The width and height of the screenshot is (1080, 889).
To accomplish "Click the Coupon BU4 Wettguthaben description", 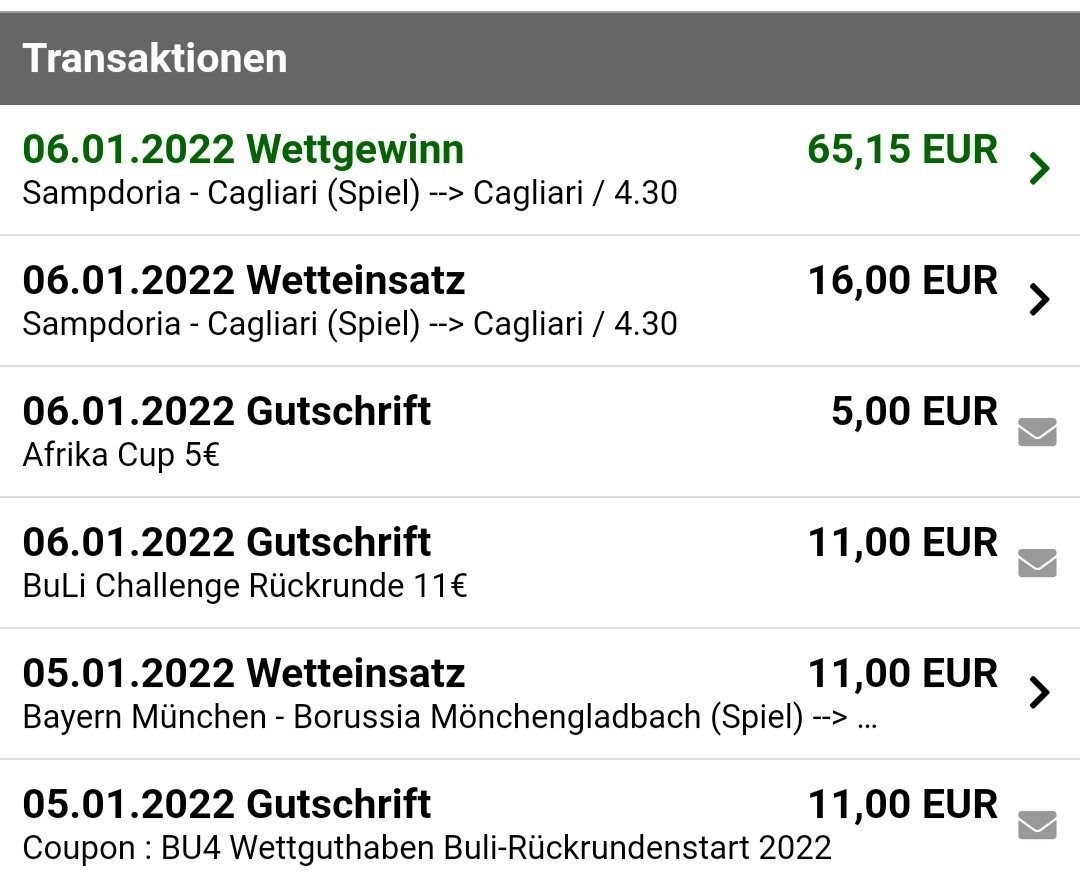I will pos(427,848).
